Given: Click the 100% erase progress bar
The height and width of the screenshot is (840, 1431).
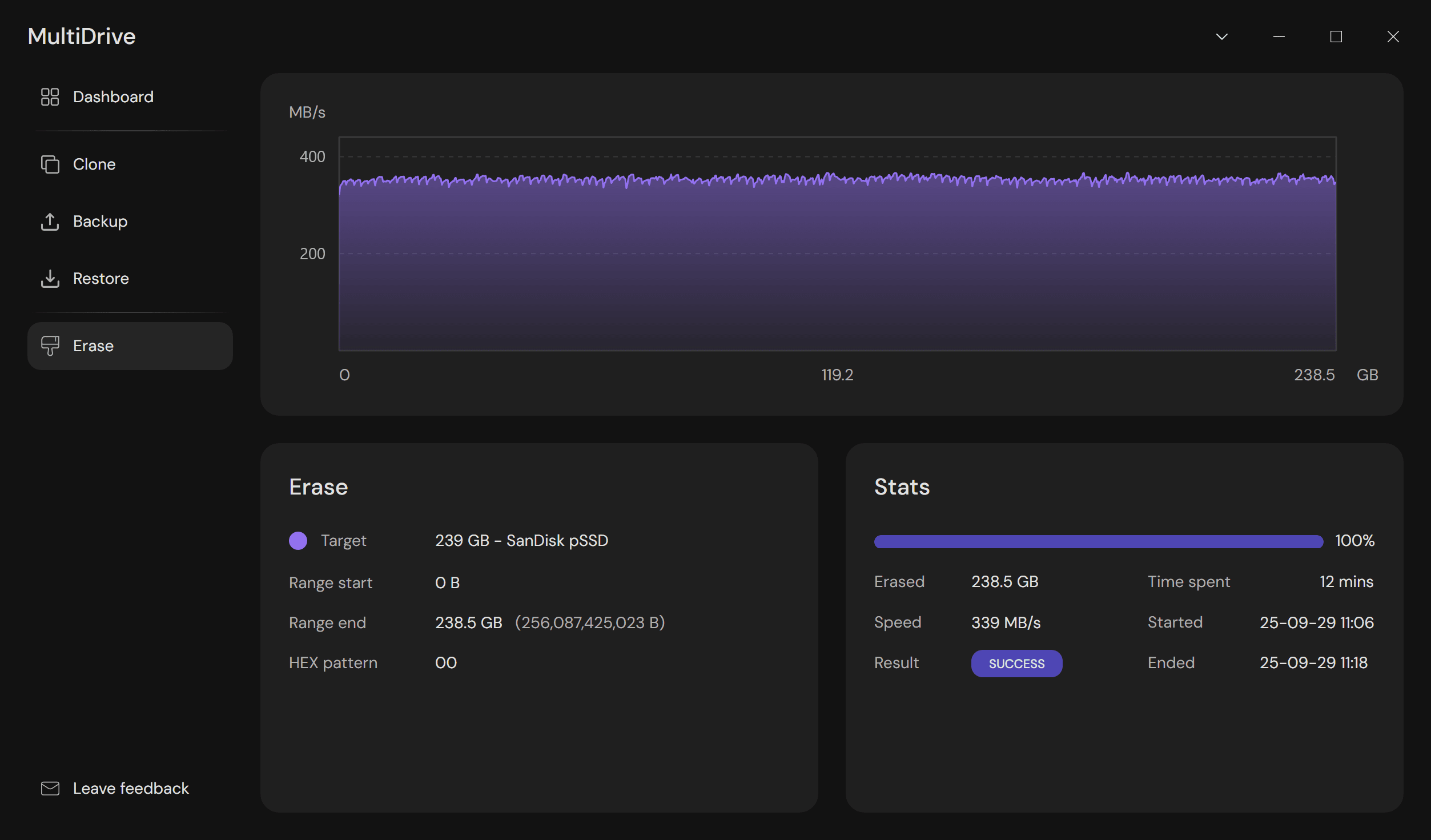Looking at the screenshot, I should coord(1098,541).
